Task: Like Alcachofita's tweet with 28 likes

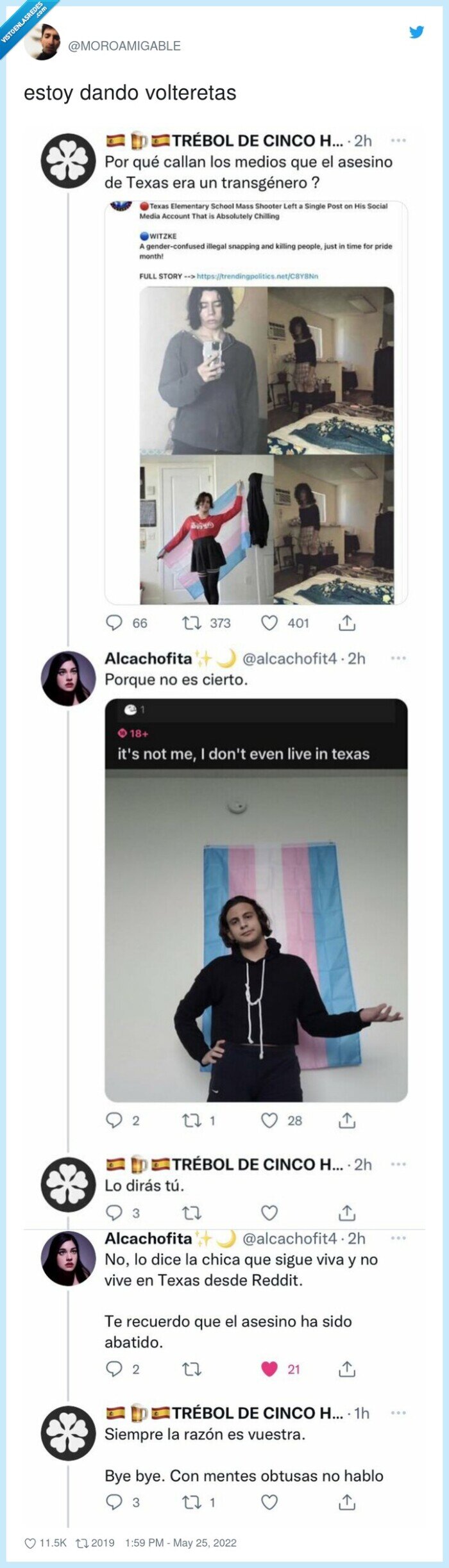Action: (269, 1120)
